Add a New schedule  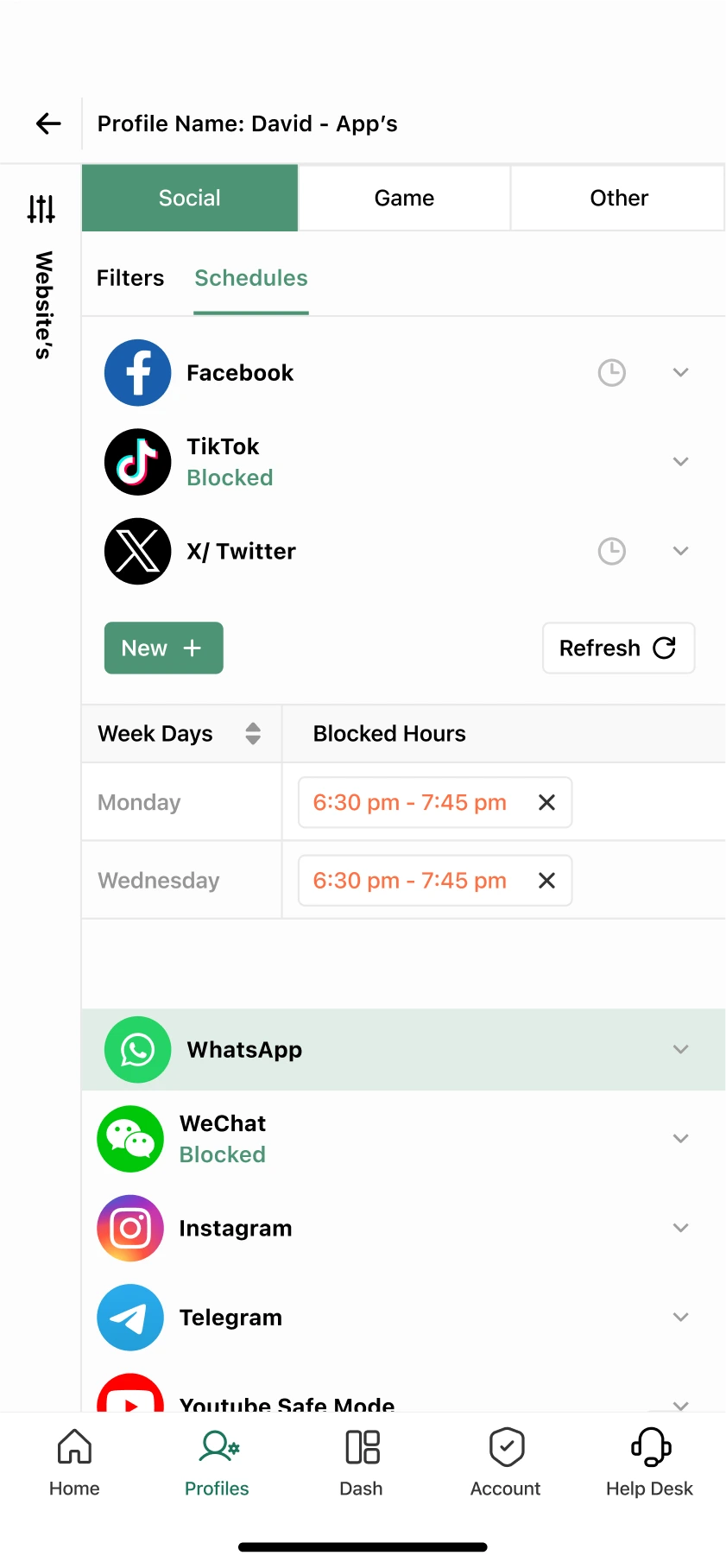coord(164,648)
